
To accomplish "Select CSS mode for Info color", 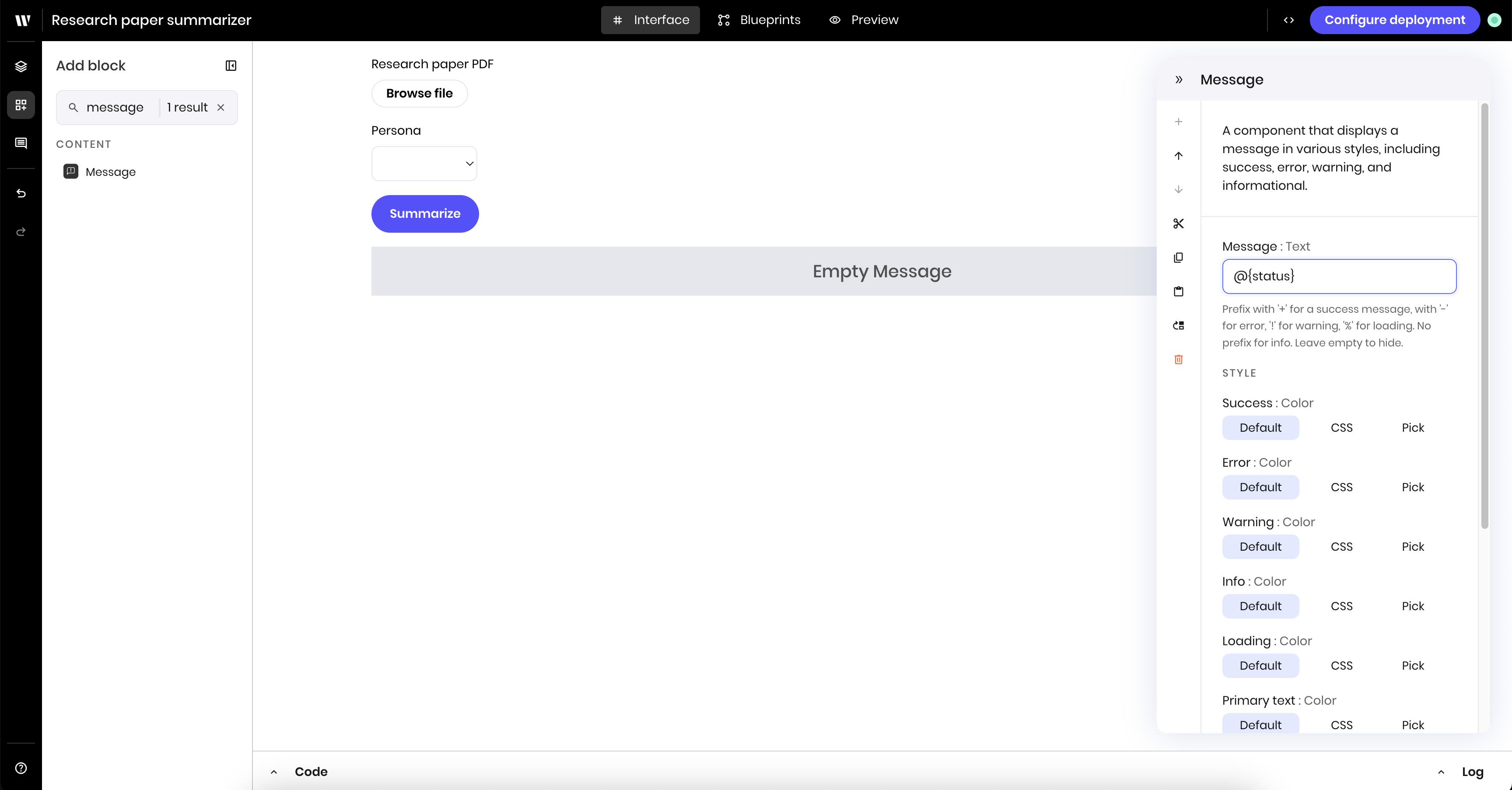I will pos(1341,606).
